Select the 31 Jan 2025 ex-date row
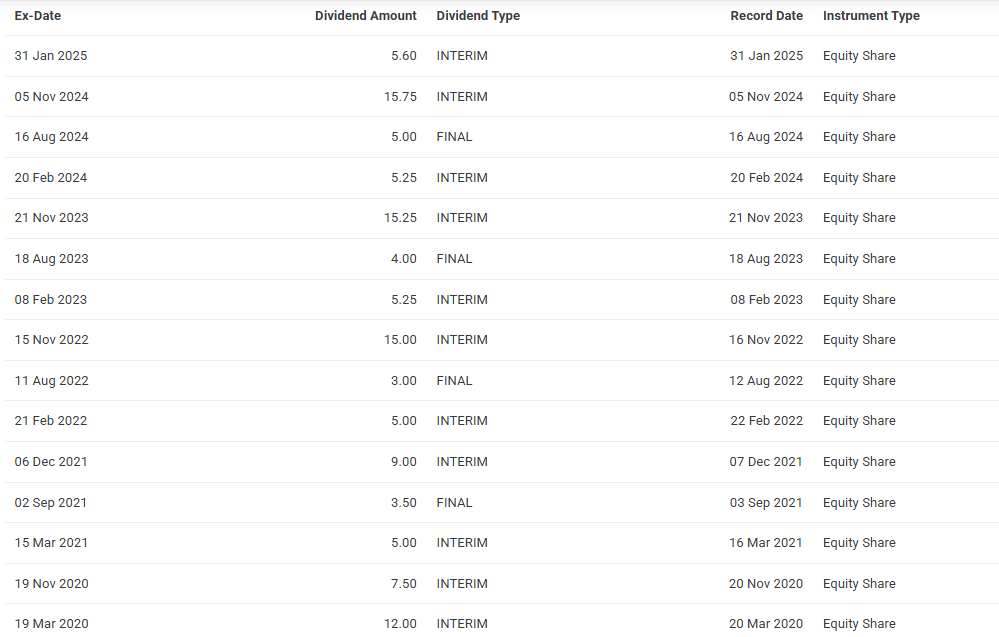Screen dimensions: 999x637 click(x=502, y=56)
